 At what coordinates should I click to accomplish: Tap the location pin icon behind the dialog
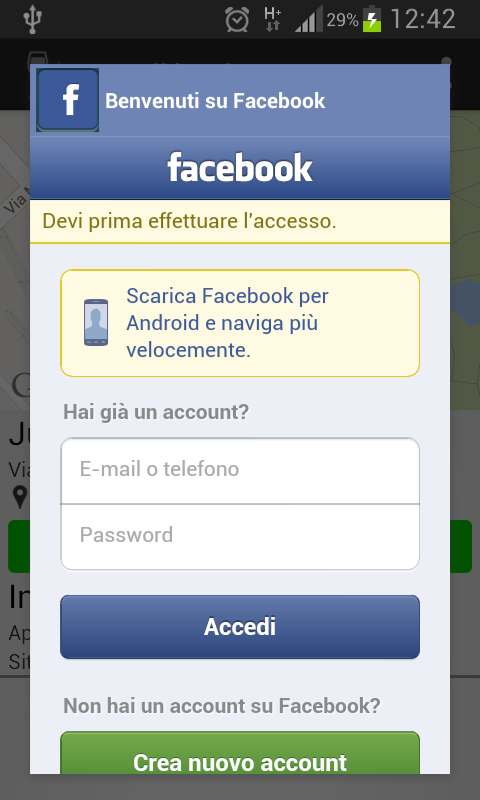pyautogui.click(x=20, y=497)
